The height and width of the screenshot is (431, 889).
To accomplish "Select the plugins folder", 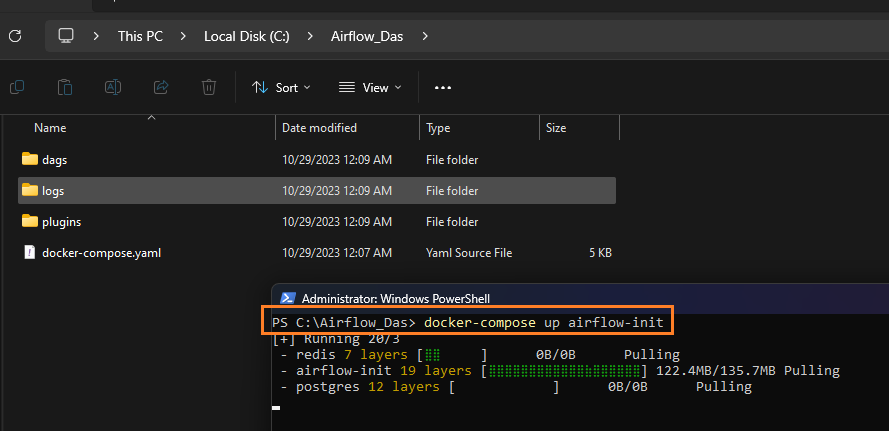I will point(61,222).
